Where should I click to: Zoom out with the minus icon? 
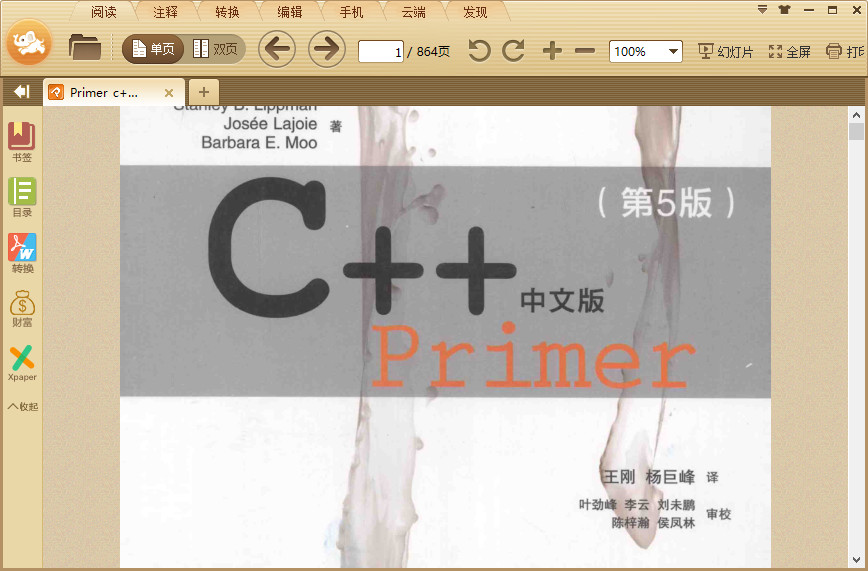tap(585, 51)
